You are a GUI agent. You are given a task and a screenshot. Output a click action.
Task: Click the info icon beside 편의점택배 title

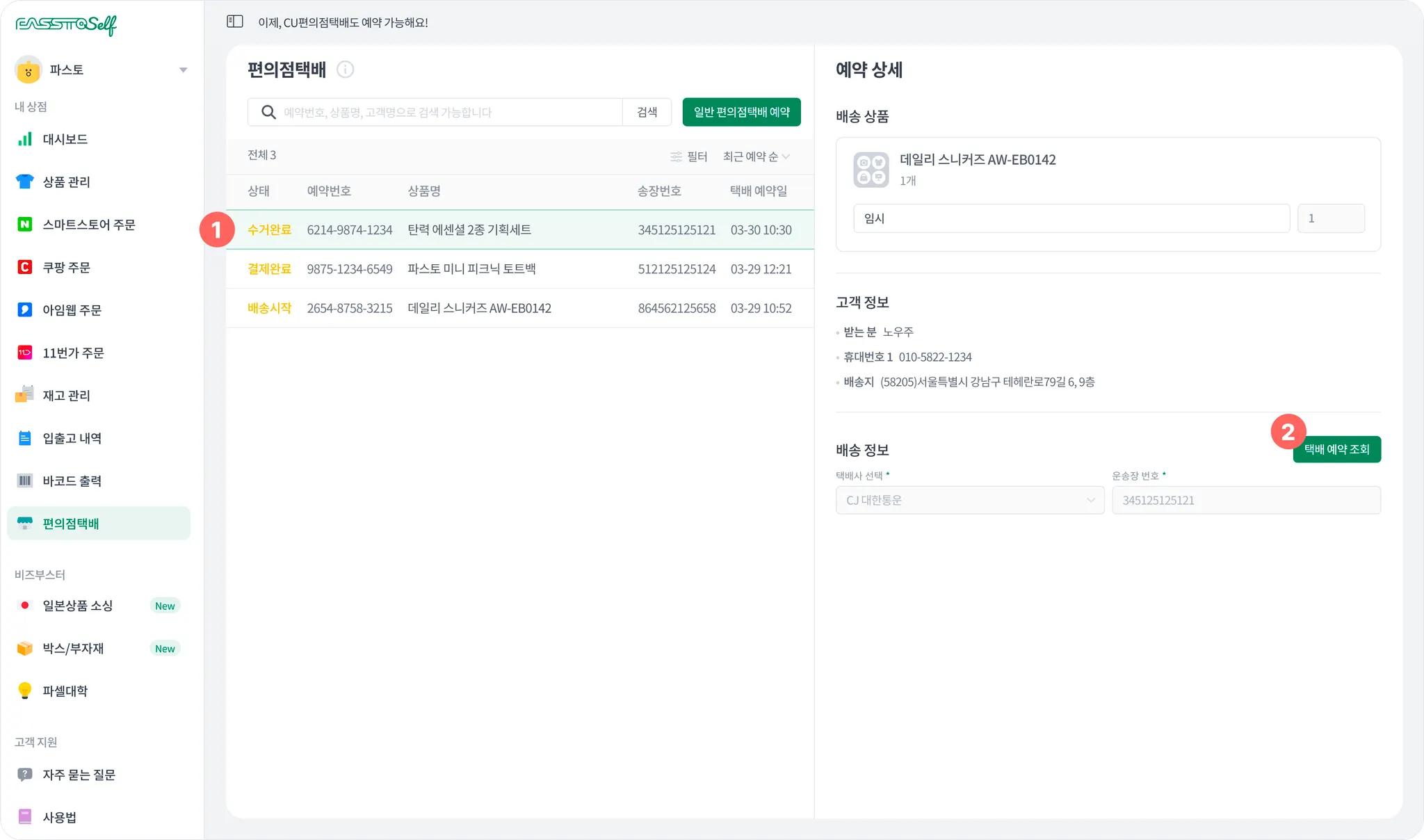click(x=345, y=70)
